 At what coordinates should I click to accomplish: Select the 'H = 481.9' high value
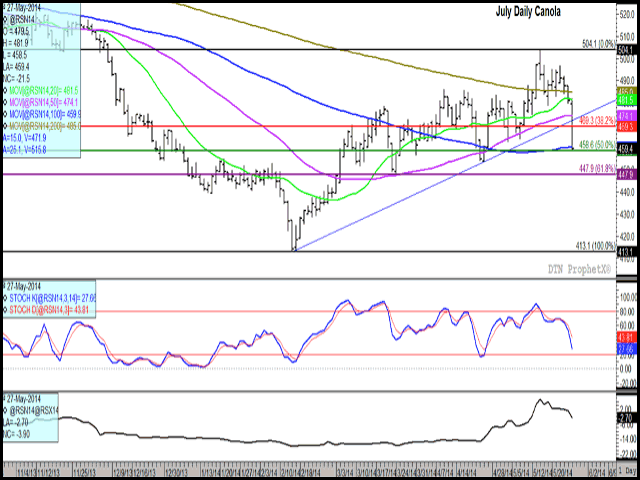coord(16,43)
